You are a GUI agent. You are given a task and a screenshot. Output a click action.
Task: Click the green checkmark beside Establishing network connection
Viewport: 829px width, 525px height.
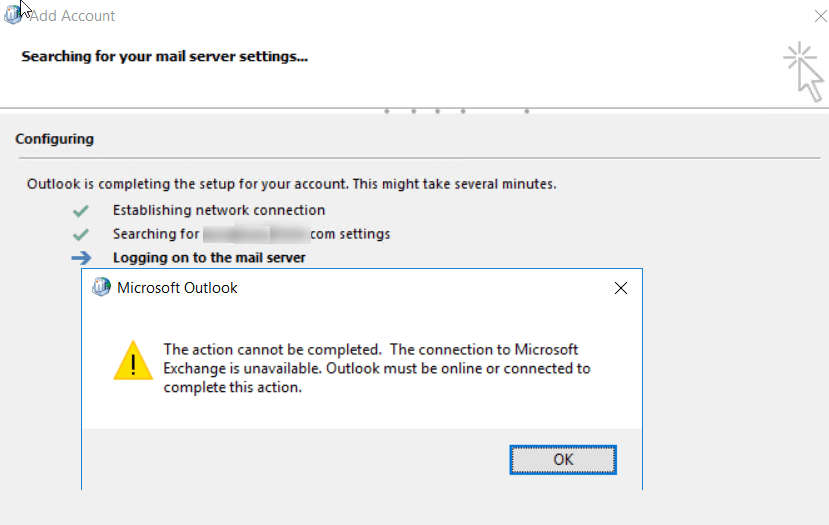click(81, 211)
